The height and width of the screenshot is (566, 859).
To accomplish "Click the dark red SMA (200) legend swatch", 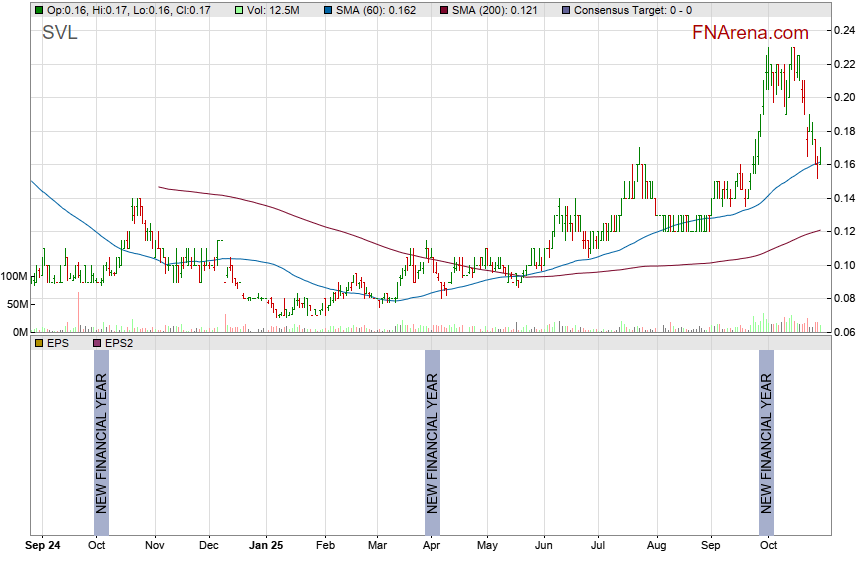I will pos(446,9).
